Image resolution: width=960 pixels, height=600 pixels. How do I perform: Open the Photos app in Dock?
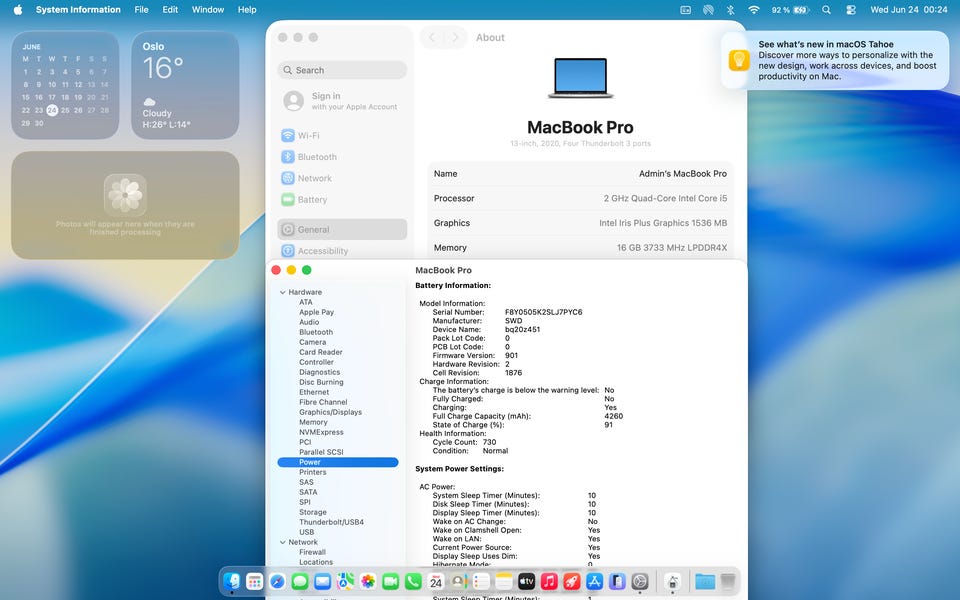click(368, 581)
